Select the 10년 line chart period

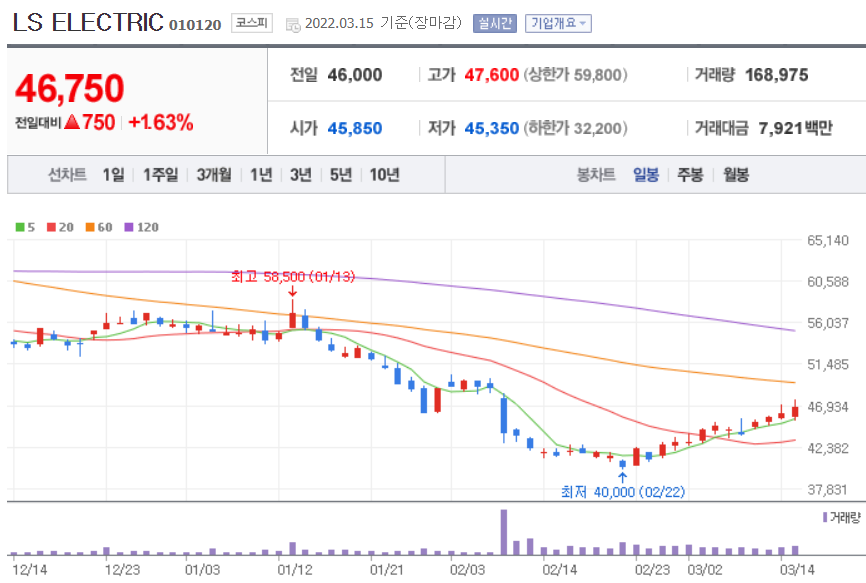coord(384,175)
